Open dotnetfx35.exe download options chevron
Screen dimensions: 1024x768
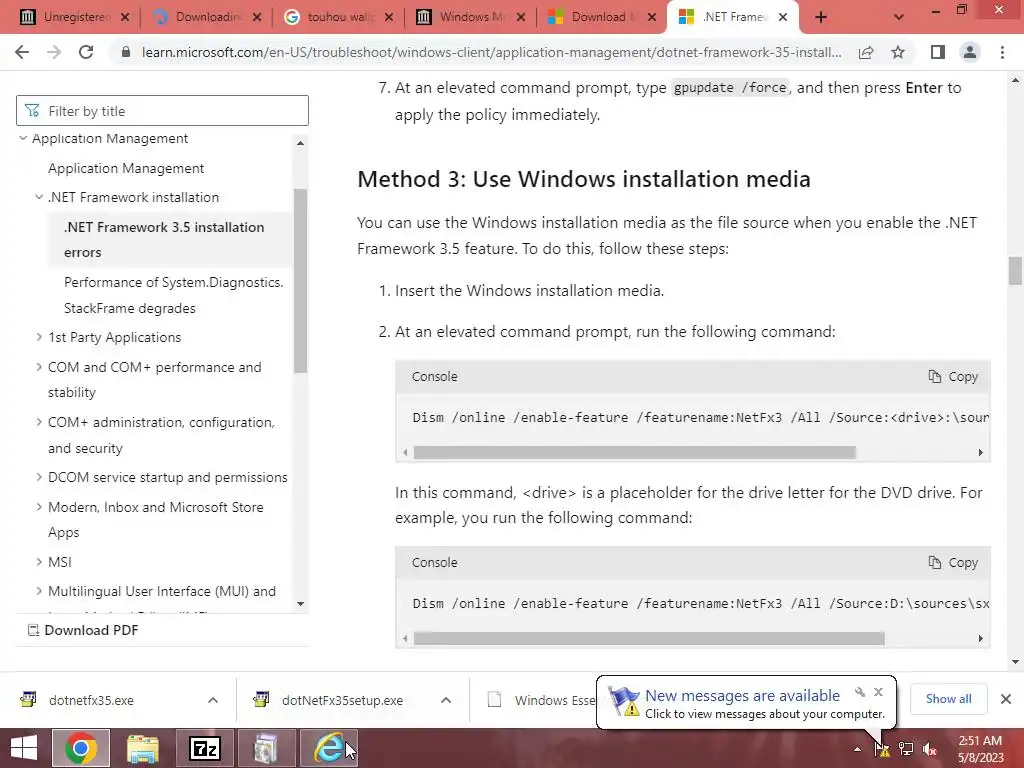[213, 700]
